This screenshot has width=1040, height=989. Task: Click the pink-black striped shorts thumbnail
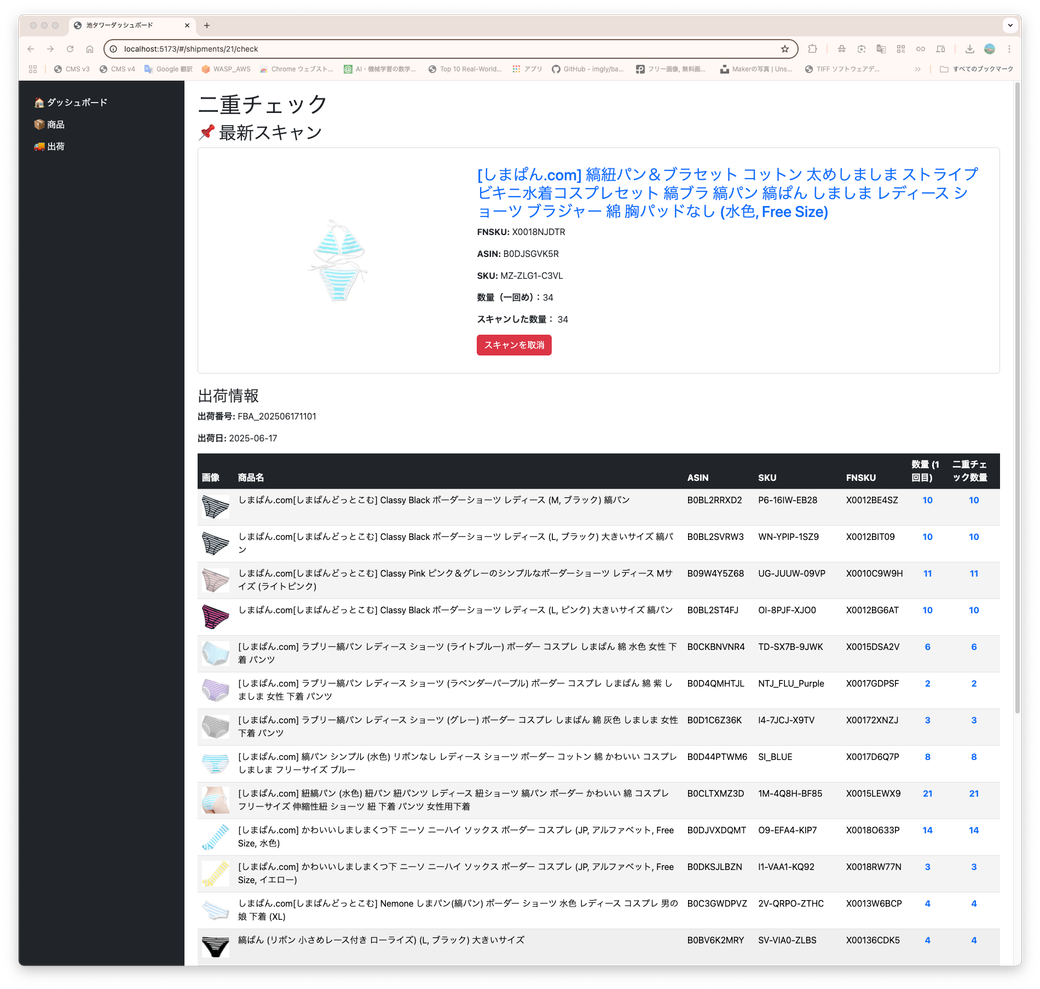[x=216, y=617]
